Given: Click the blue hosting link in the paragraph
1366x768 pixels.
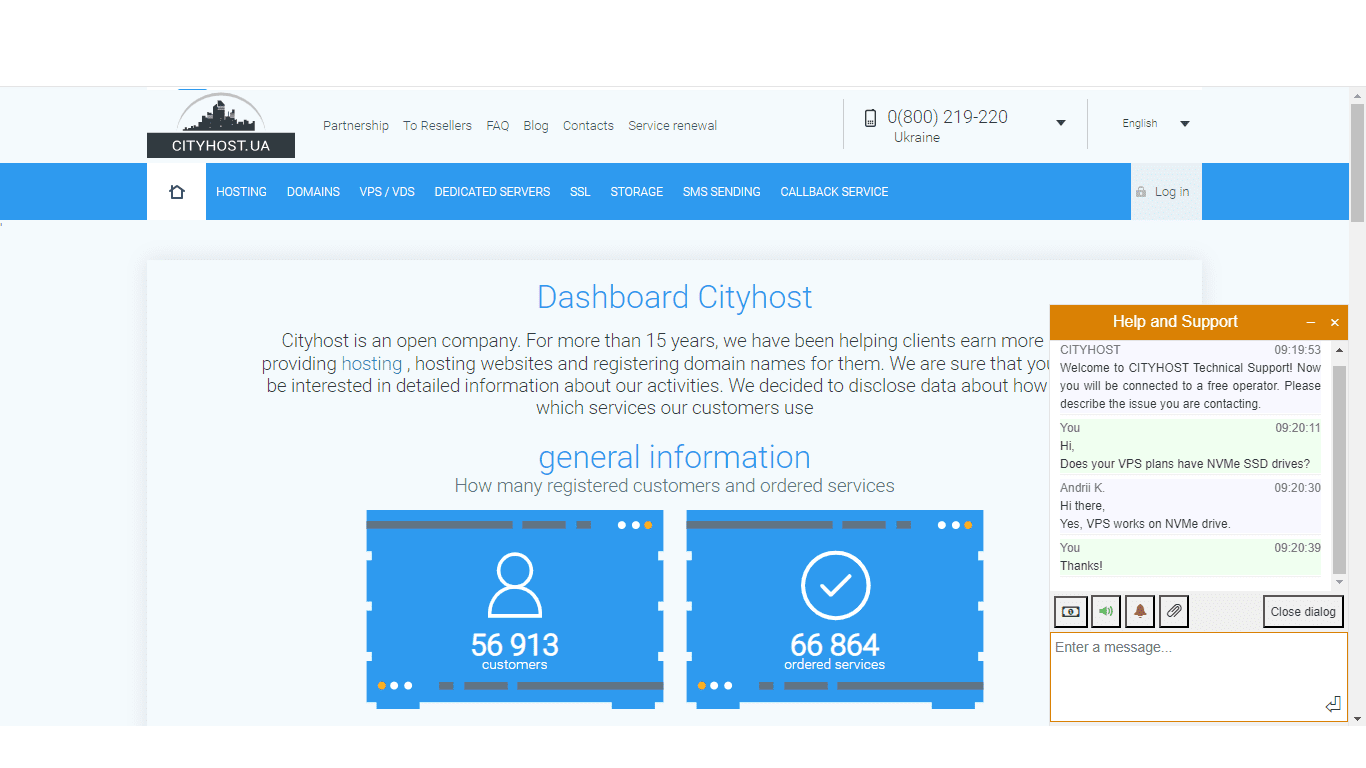Looking at the screenshot, I should coord(372,364).
